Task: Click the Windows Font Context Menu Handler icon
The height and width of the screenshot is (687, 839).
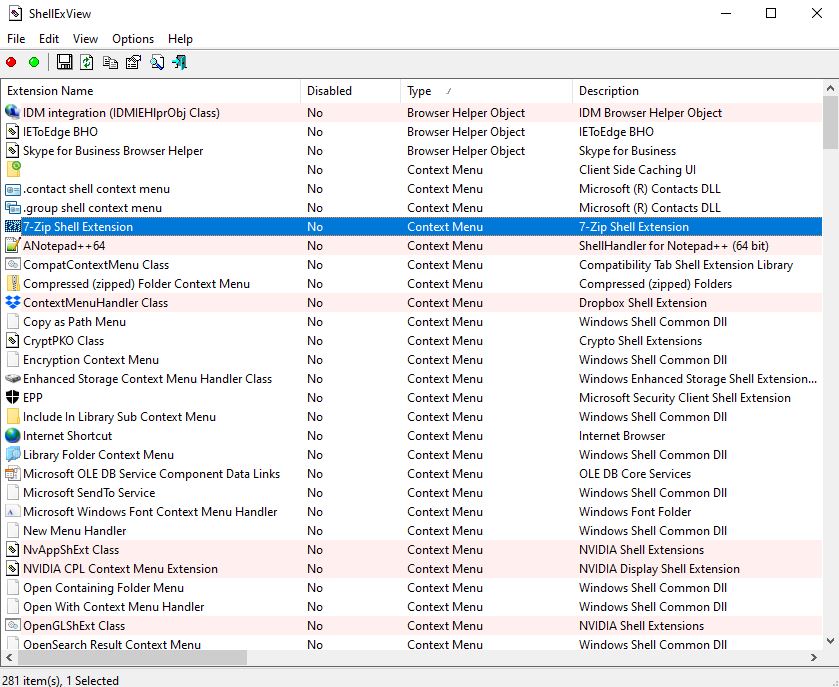Action: [12, 512]
